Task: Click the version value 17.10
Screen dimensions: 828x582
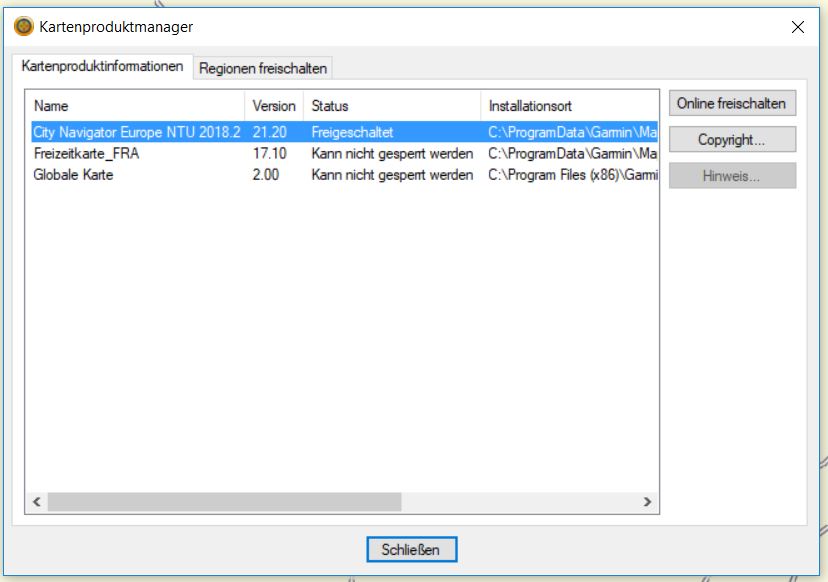Action: (269, 154)
